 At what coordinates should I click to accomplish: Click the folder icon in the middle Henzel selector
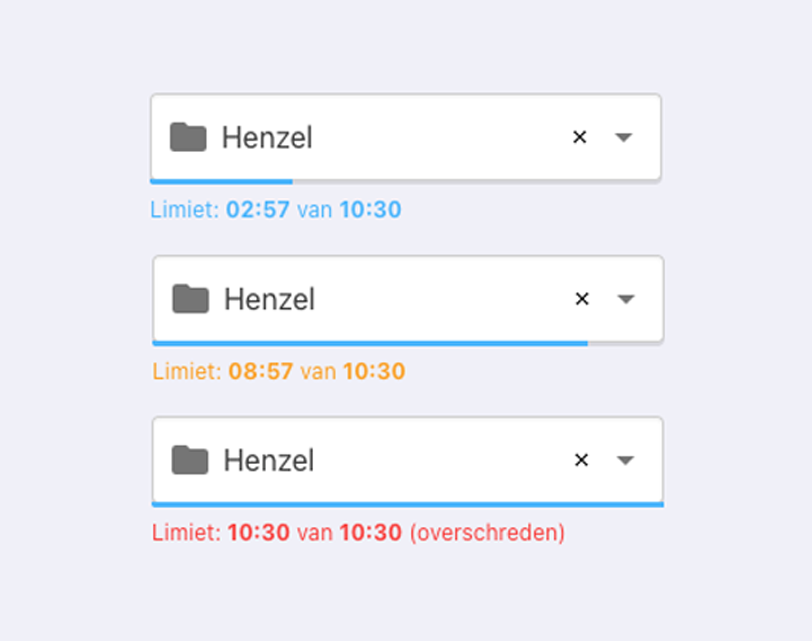[190, 298]
